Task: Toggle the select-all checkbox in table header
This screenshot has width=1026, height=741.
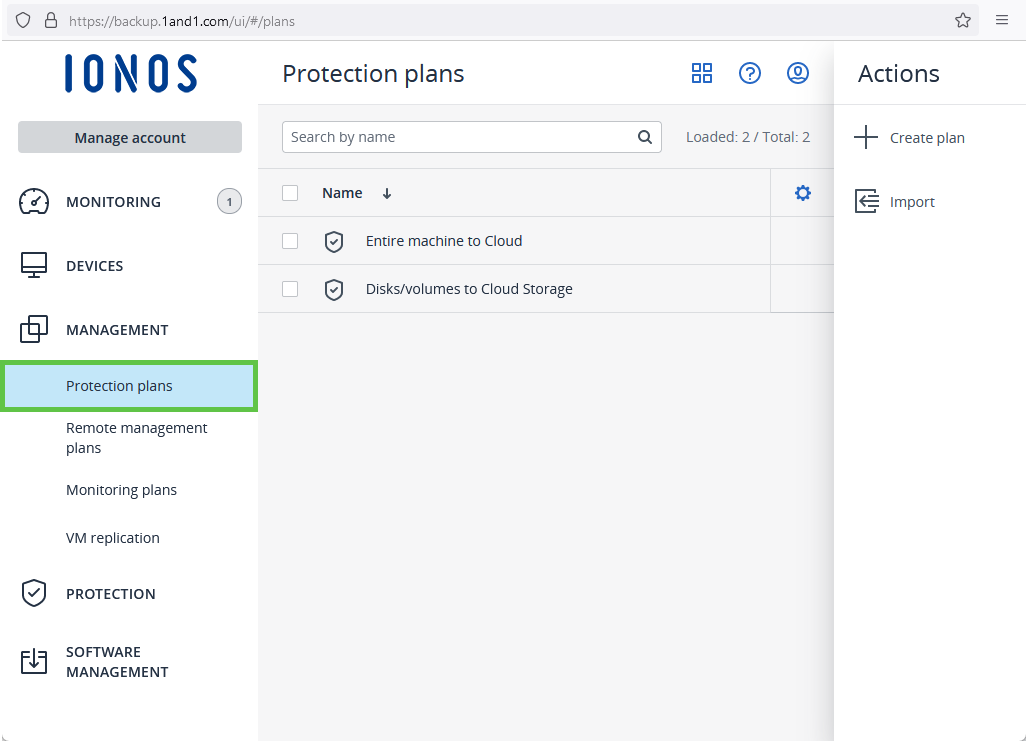Action: [290, 193]
